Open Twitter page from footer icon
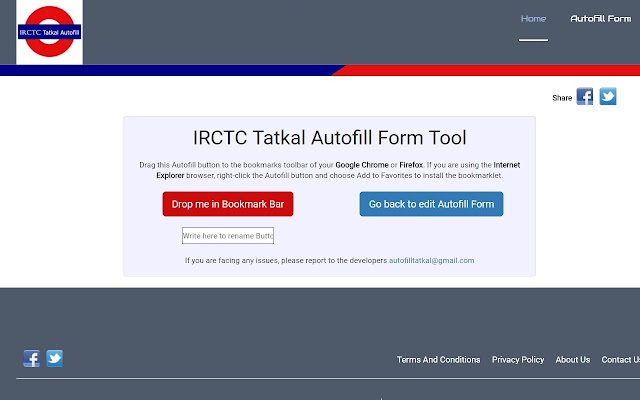This screenshot has width=640, height=400. pyautogui.click(x=54, y=358)
